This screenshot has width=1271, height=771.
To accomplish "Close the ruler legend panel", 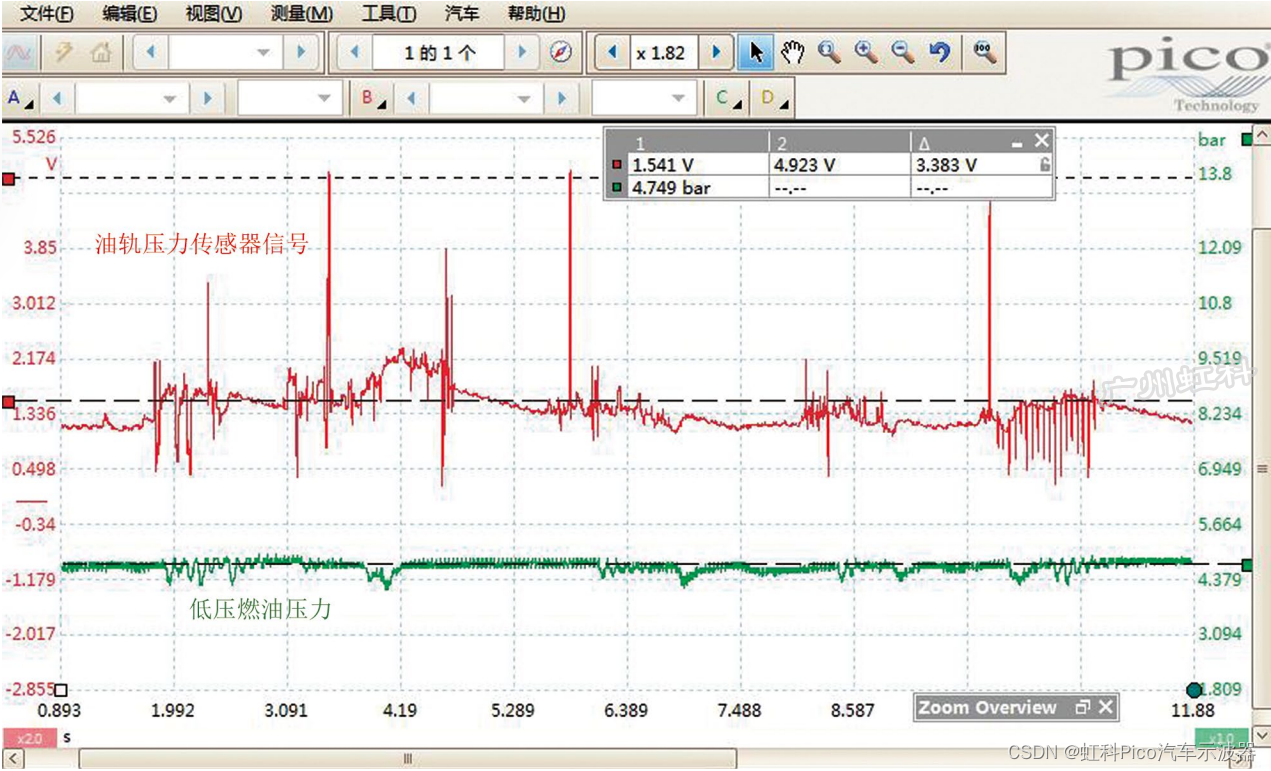I will pyautogui.click(x=1041, y=141).
